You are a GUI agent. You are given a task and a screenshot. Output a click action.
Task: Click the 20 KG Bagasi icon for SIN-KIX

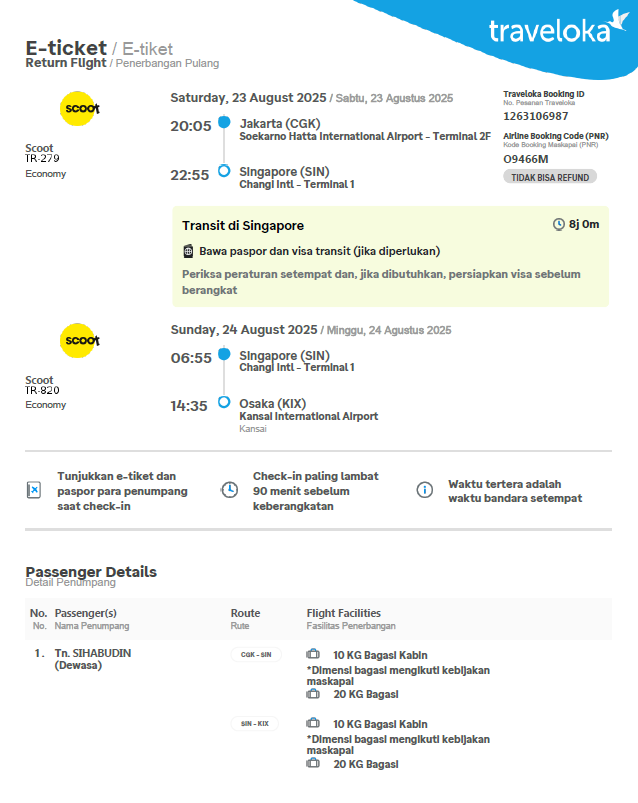click(x=313, y=763)
